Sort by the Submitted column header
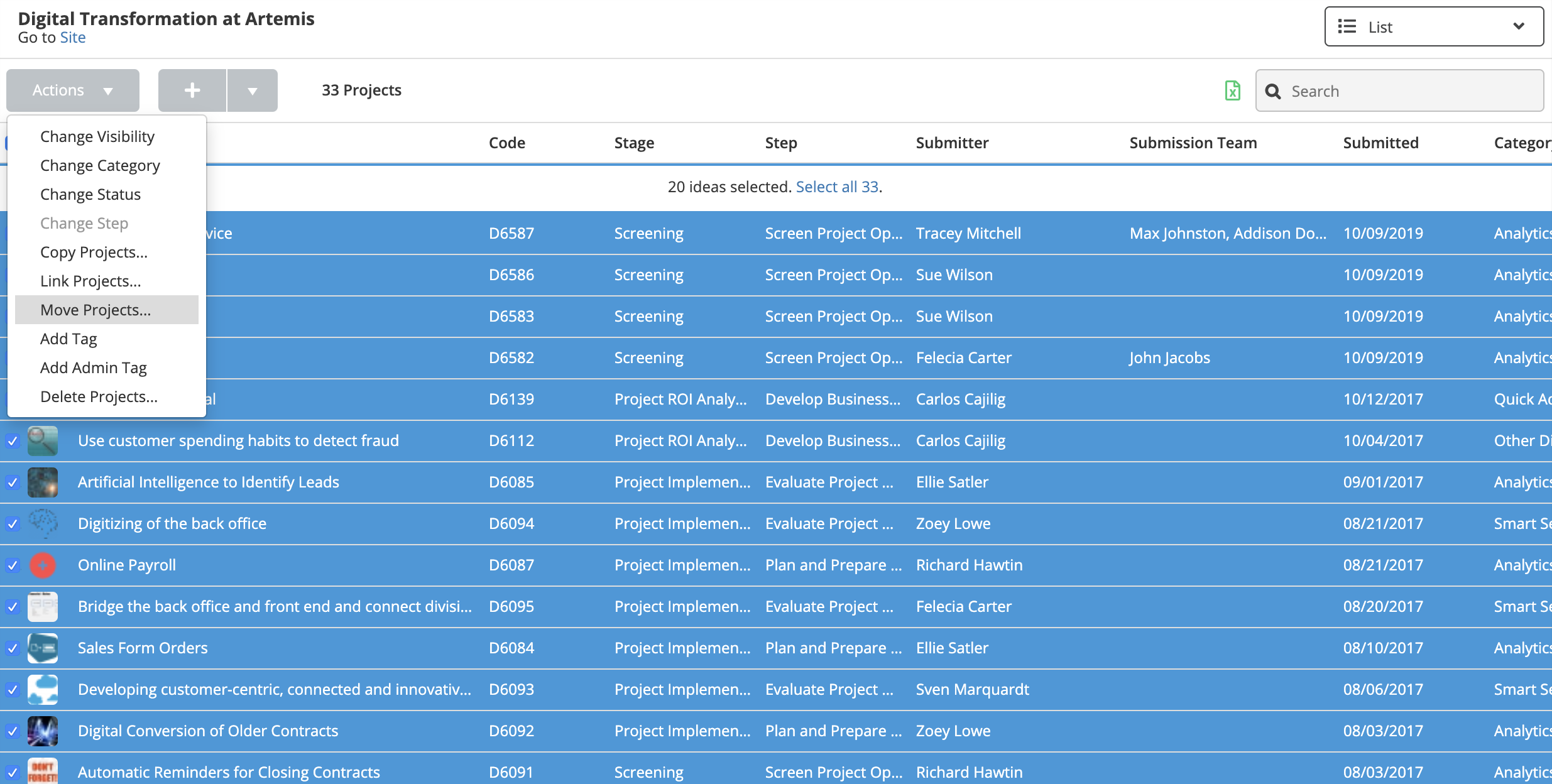Viewport: 1552px width, 784px height. 1381,143
